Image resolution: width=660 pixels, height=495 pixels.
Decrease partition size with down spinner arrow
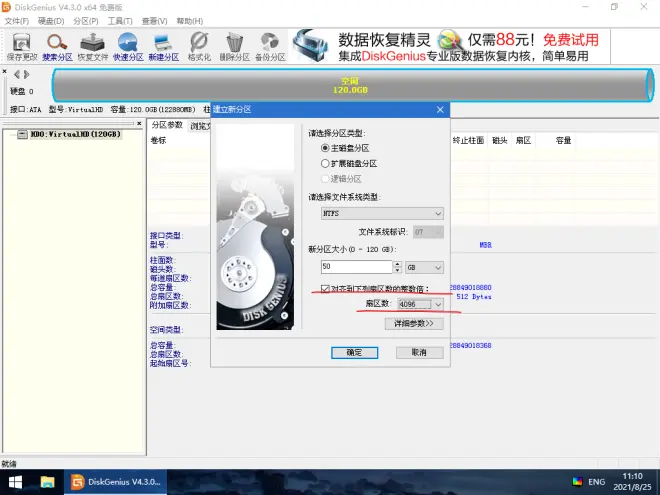point(397,271)
